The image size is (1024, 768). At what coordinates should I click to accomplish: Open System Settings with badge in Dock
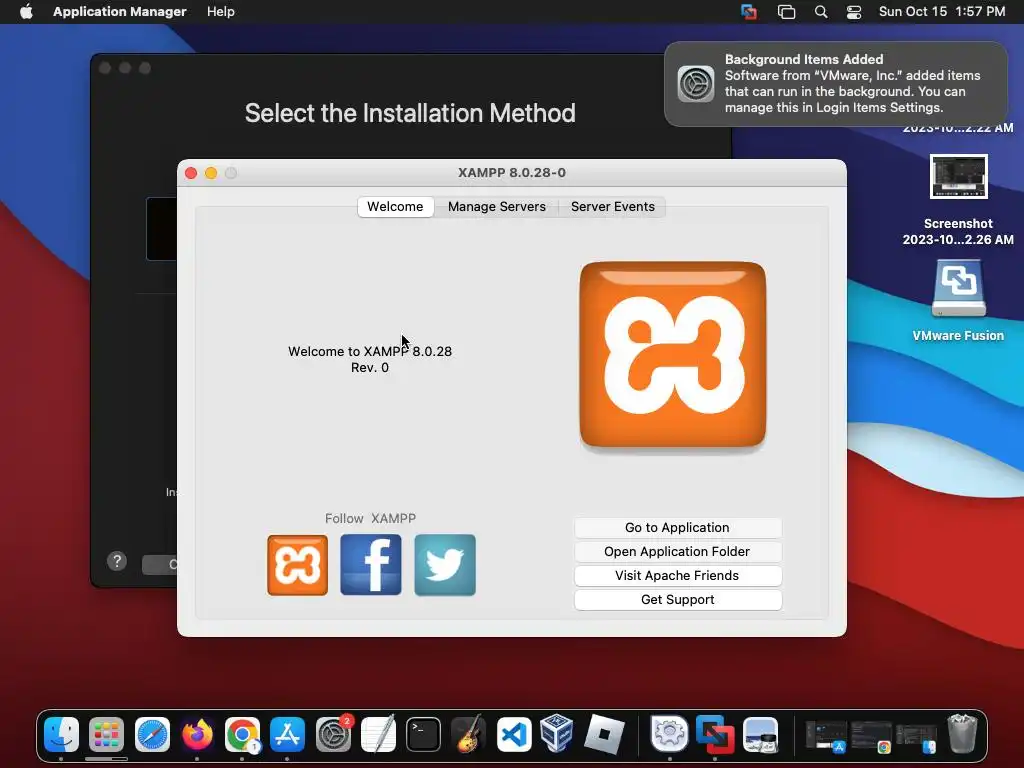(x=333, y=735)
